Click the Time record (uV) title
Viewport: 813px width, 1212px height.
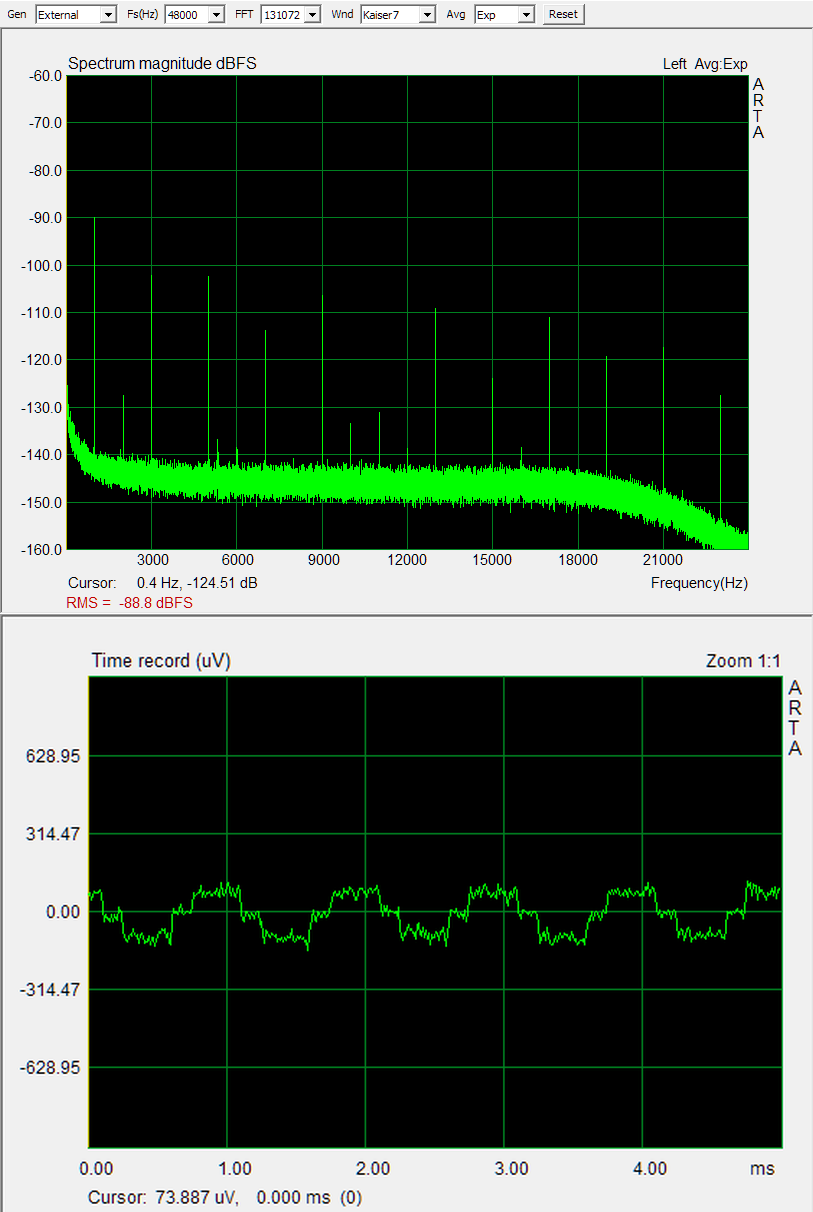161,661
